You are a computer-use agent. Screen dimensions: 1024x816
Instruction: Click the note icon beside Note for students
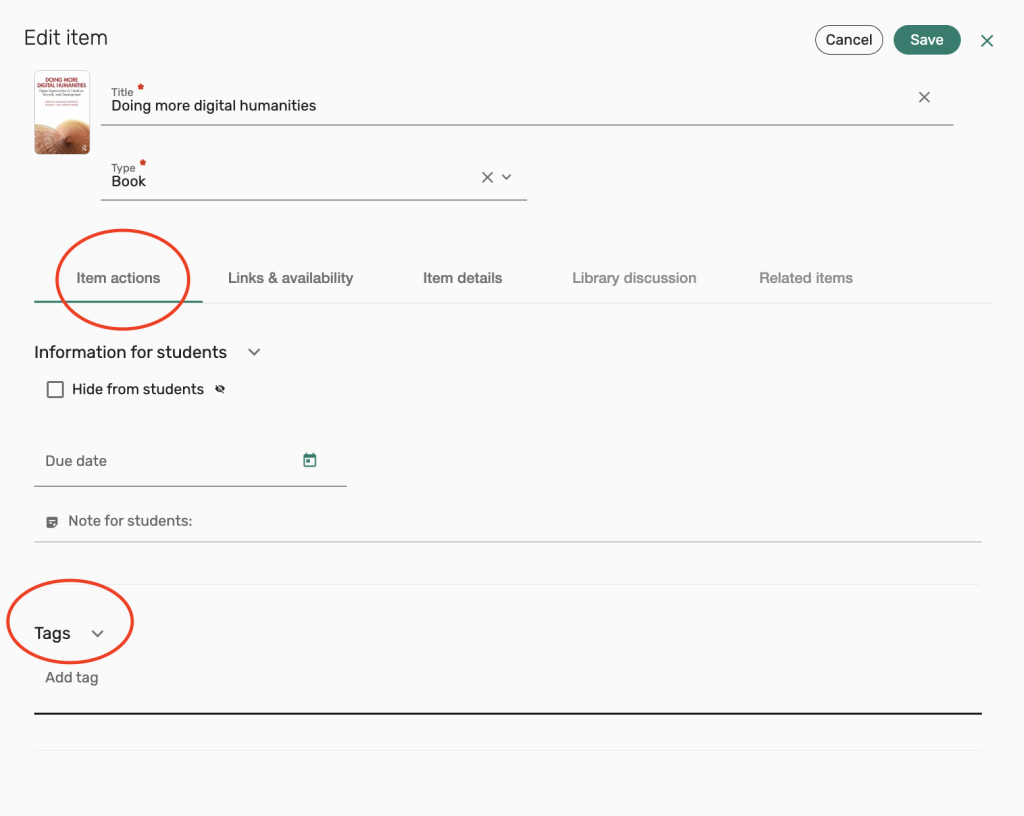(x=52, y=522)
